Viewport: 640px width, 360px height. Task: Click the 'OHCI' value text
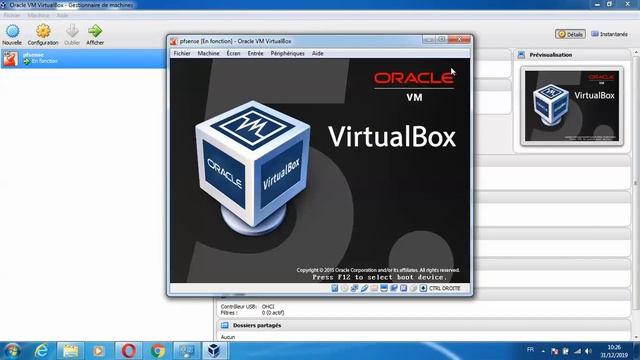(268, 307)
